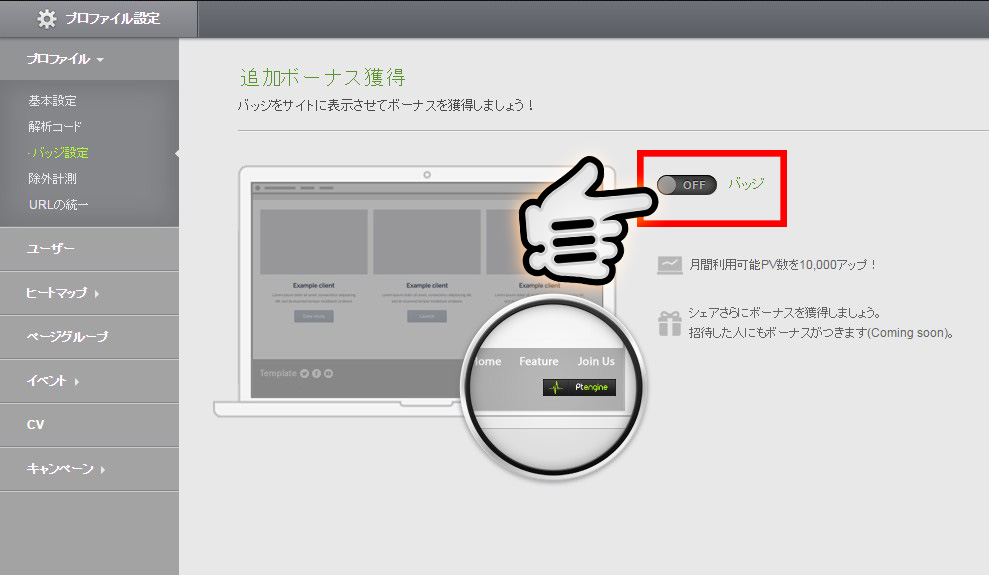Click the gift box icon
This screenshot has height=575, width=989.
pos(670,323)
